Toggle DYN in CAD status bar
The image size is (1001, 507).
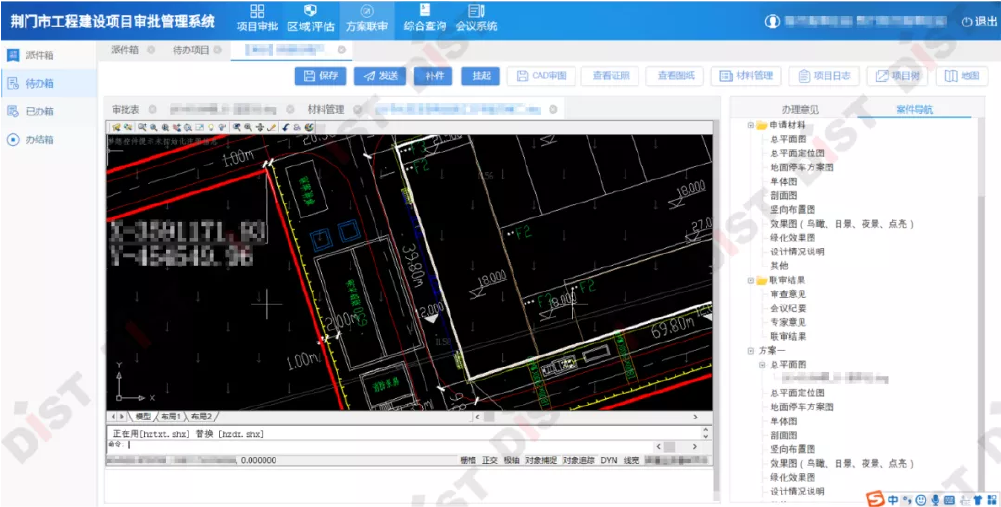coord(608,460)
